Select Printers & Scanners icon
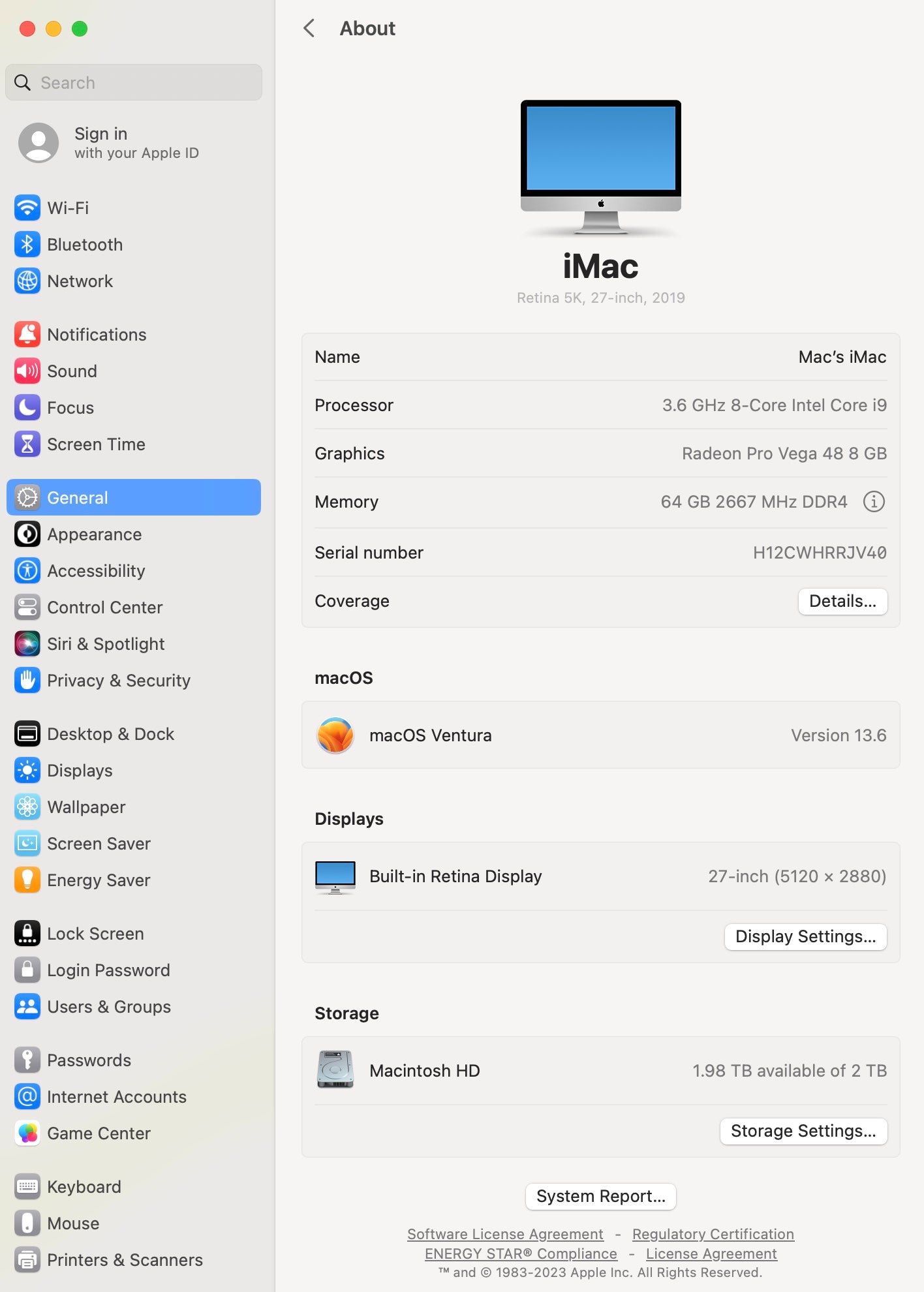The width and height of the screenshot is (924, 1292). pos(27,1260)
